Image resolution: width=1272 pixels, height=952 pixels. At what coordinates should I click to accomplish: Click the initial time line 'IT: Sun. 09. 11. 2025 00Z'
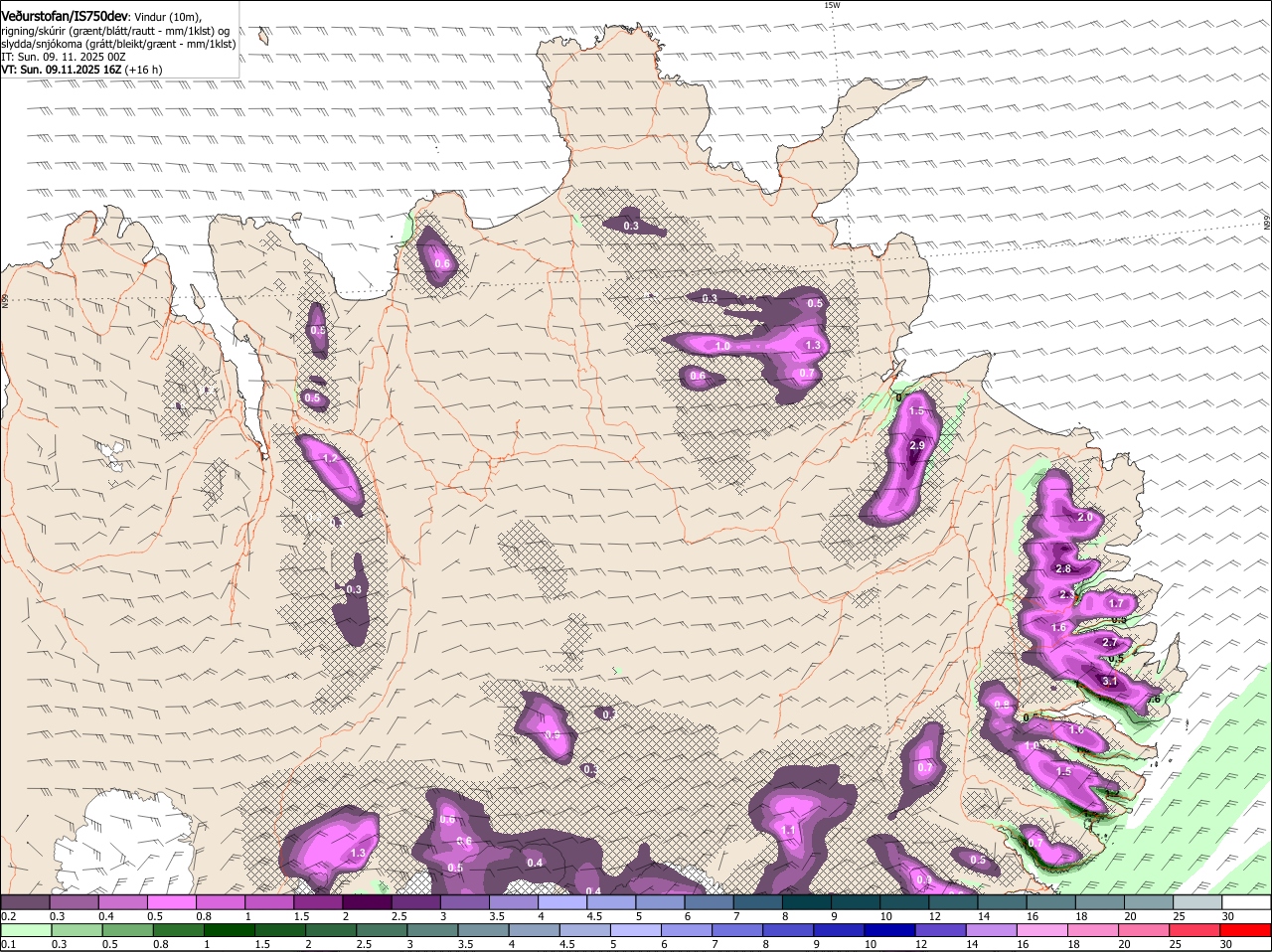pos(64,58)
